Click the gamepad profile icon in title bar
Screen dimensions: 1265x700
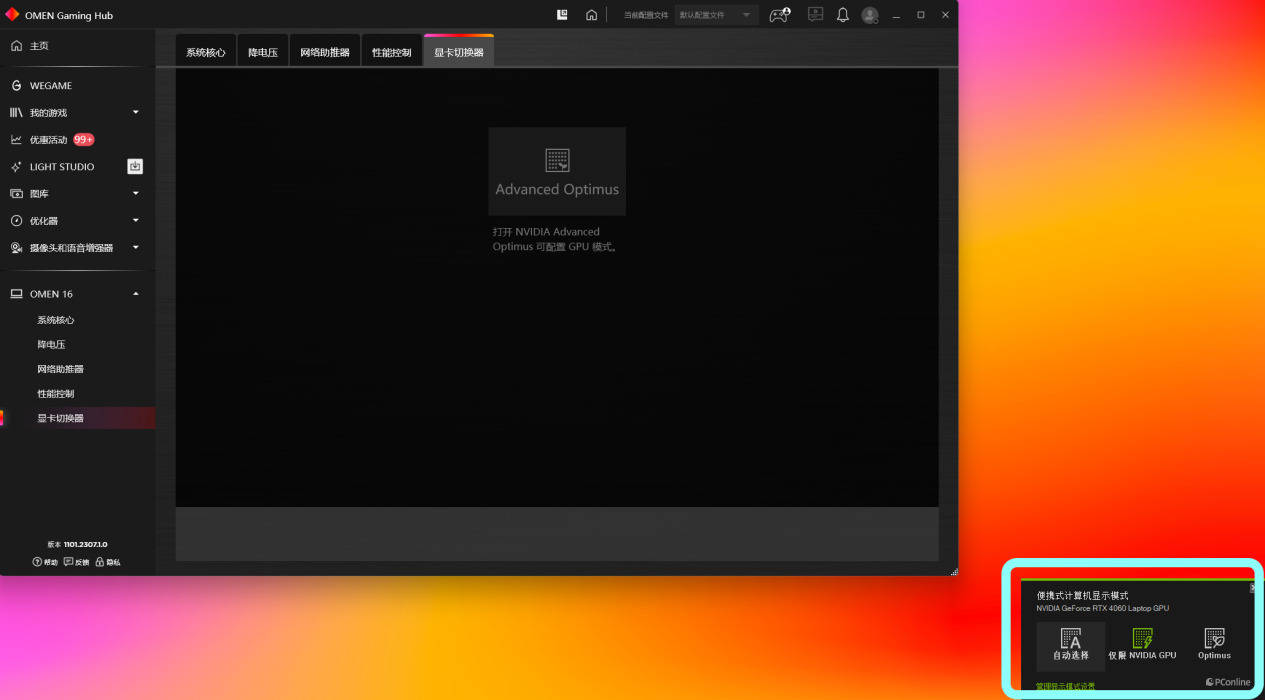click(x=779, y=15)
